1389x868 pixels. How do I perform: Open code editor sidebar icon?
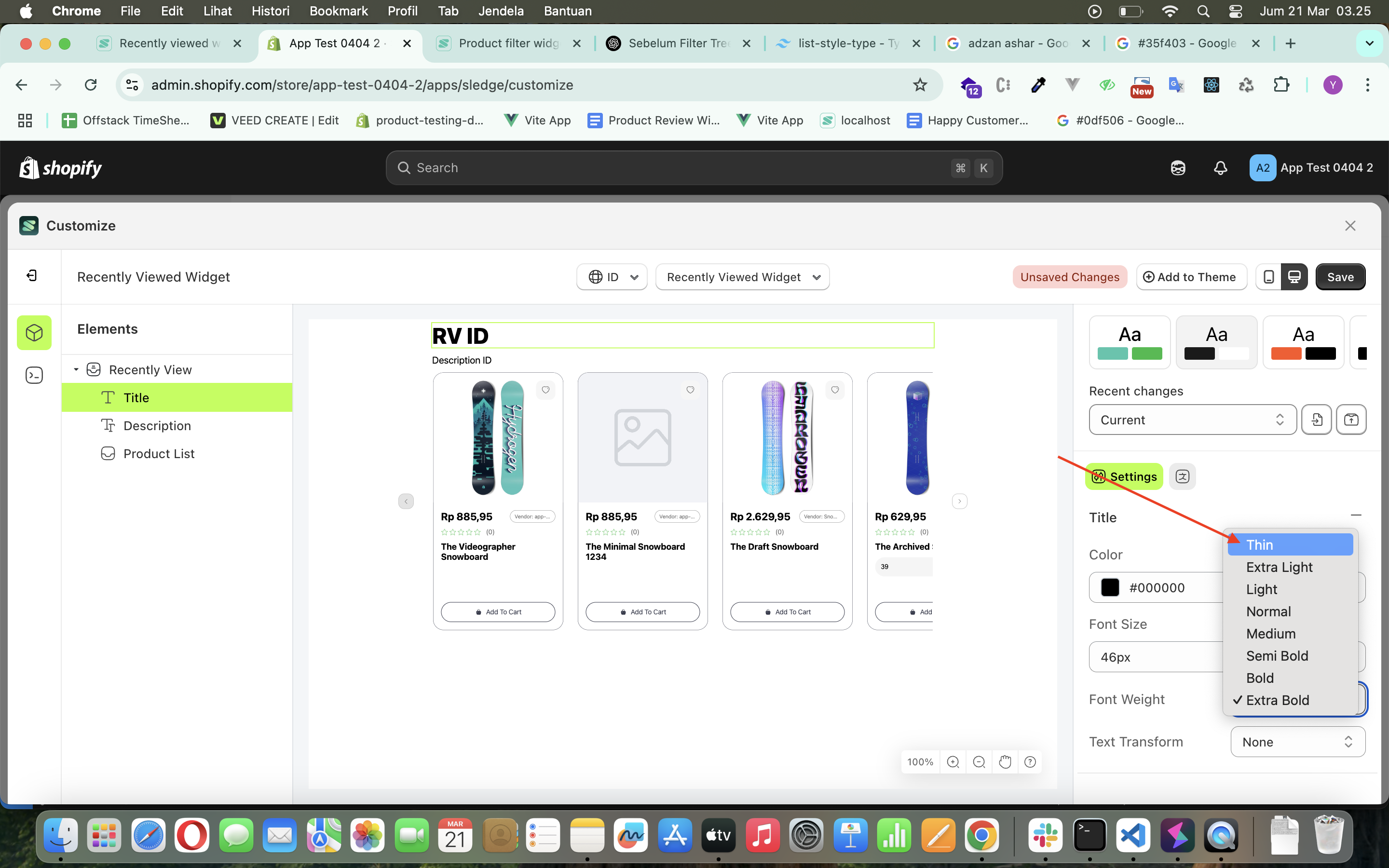coord(34,376)
